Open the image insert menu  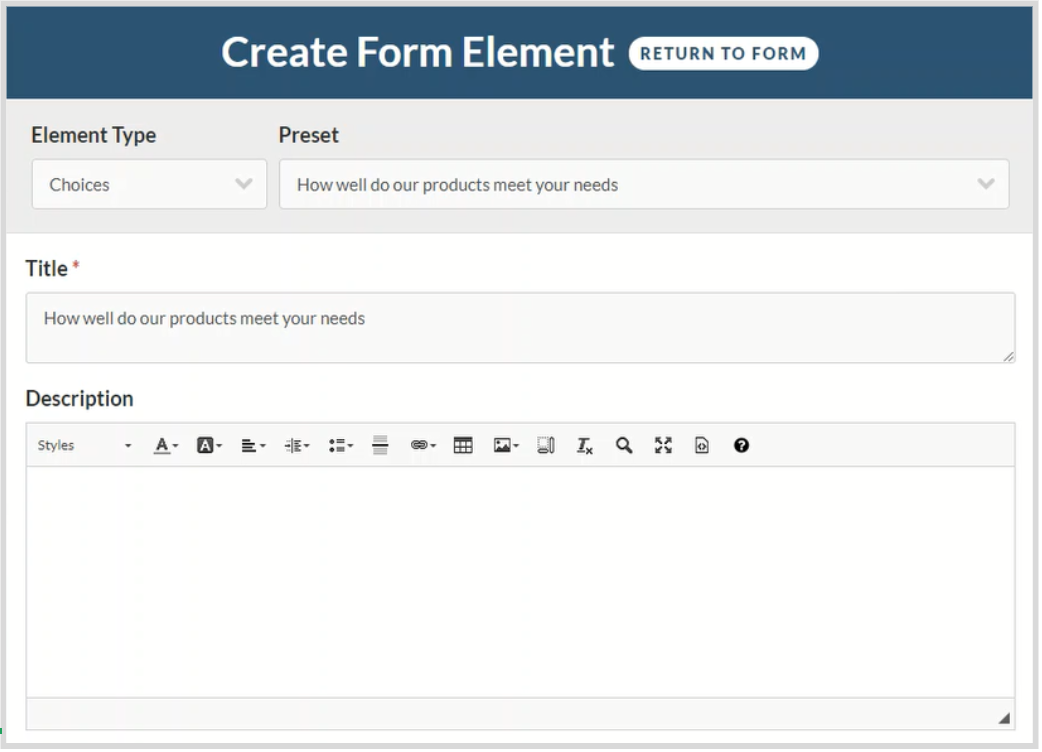[x=506, y=446]
